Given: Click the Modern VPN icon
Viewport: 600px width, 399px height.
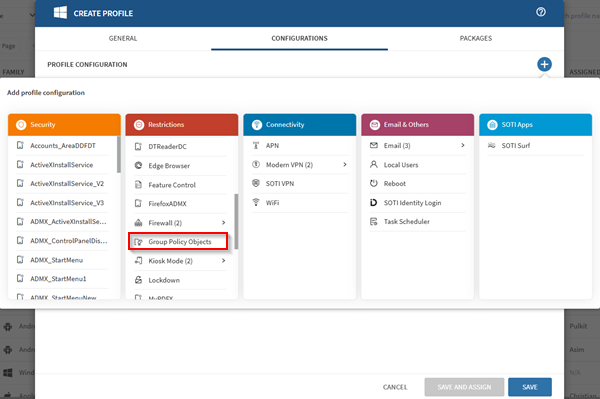Looking at the screenshot, I should [256, 164].
